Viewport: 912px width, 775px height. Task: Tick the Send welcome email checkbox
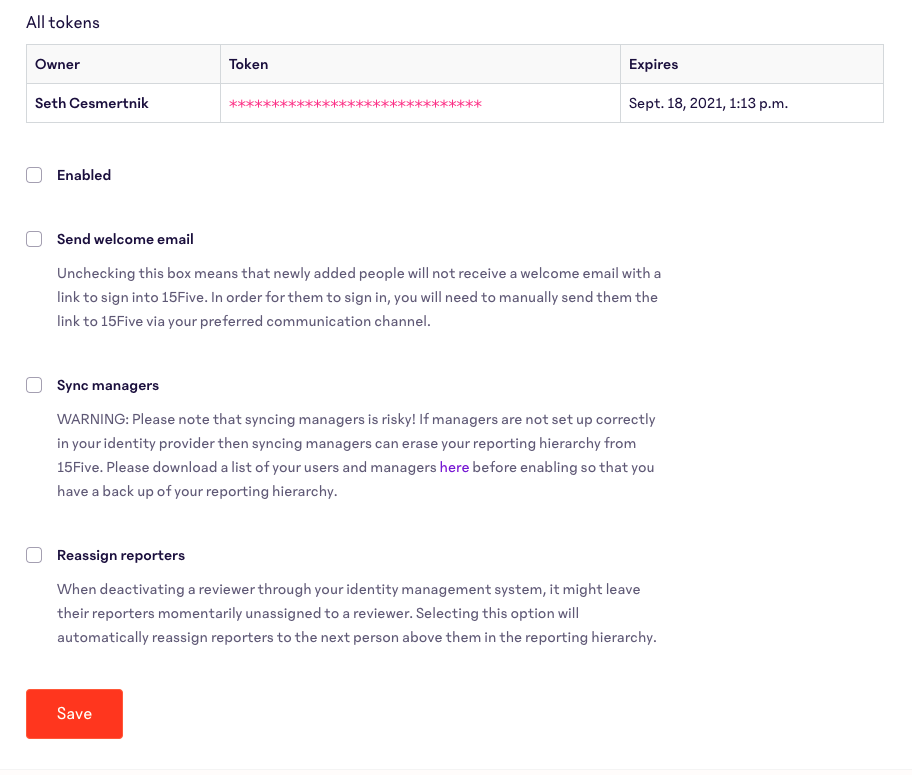click(34, 239)
